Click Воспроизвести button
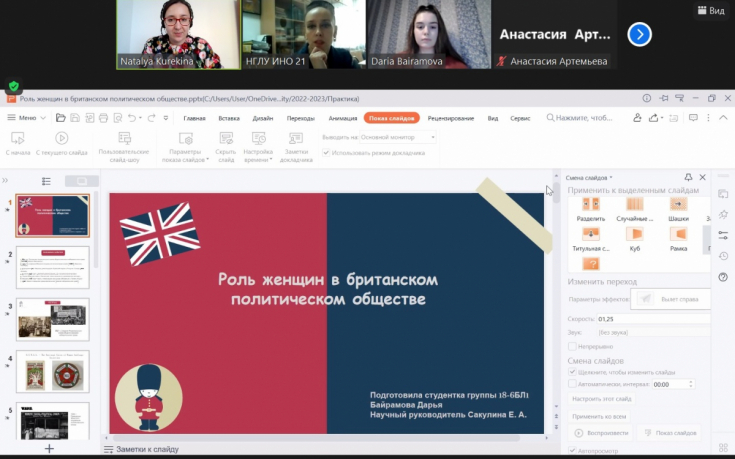The image size is (735, 459). click(601, 433)
